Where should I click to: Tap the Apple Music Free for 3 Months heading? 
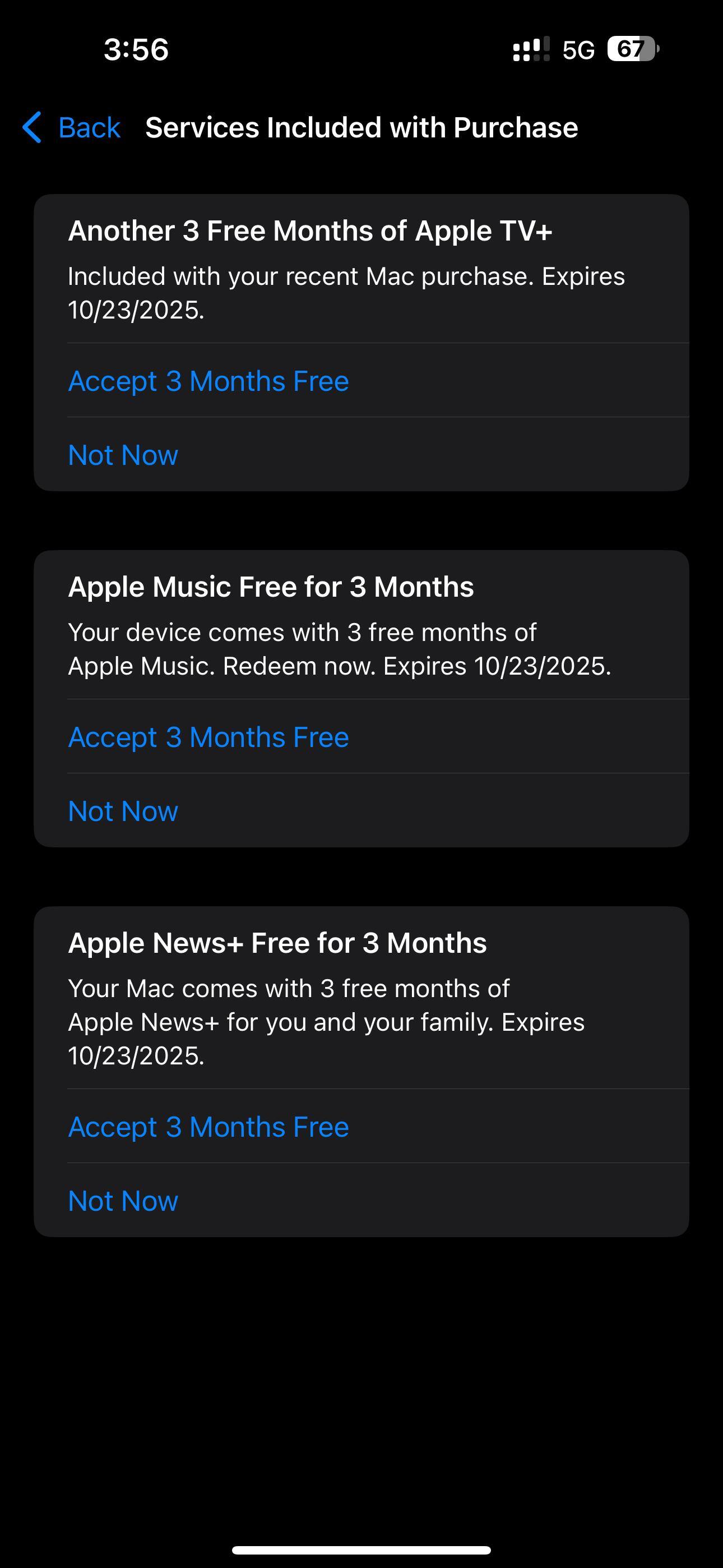271,587
